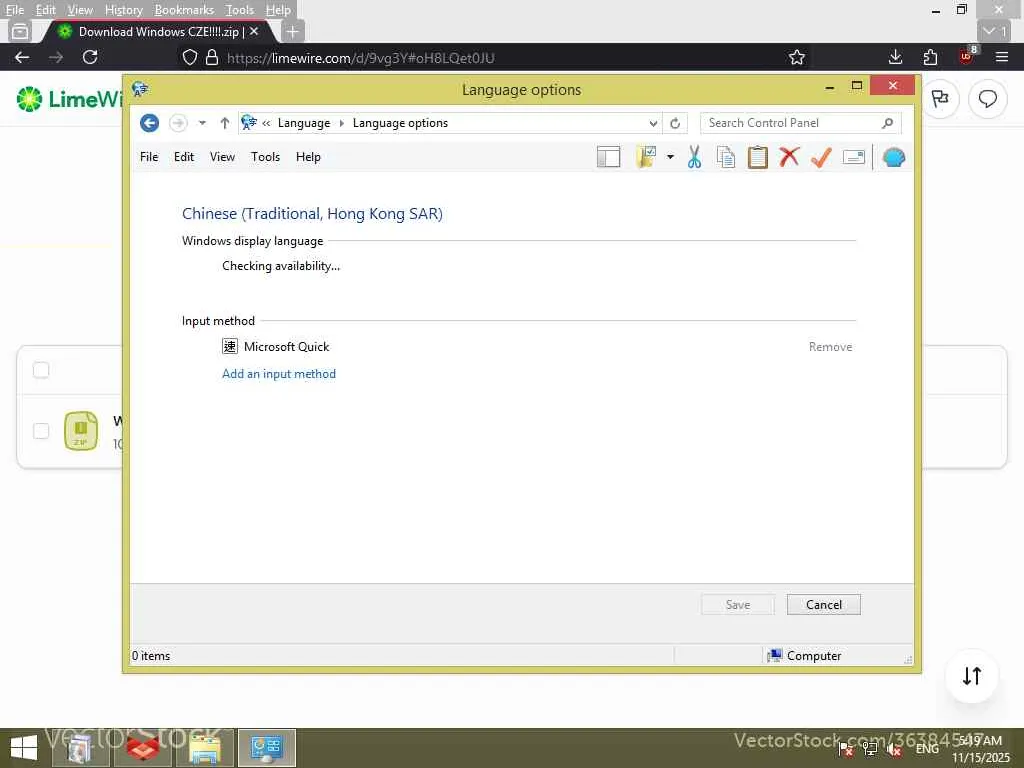Click ENG input language indicator

[x=927, y=748]
